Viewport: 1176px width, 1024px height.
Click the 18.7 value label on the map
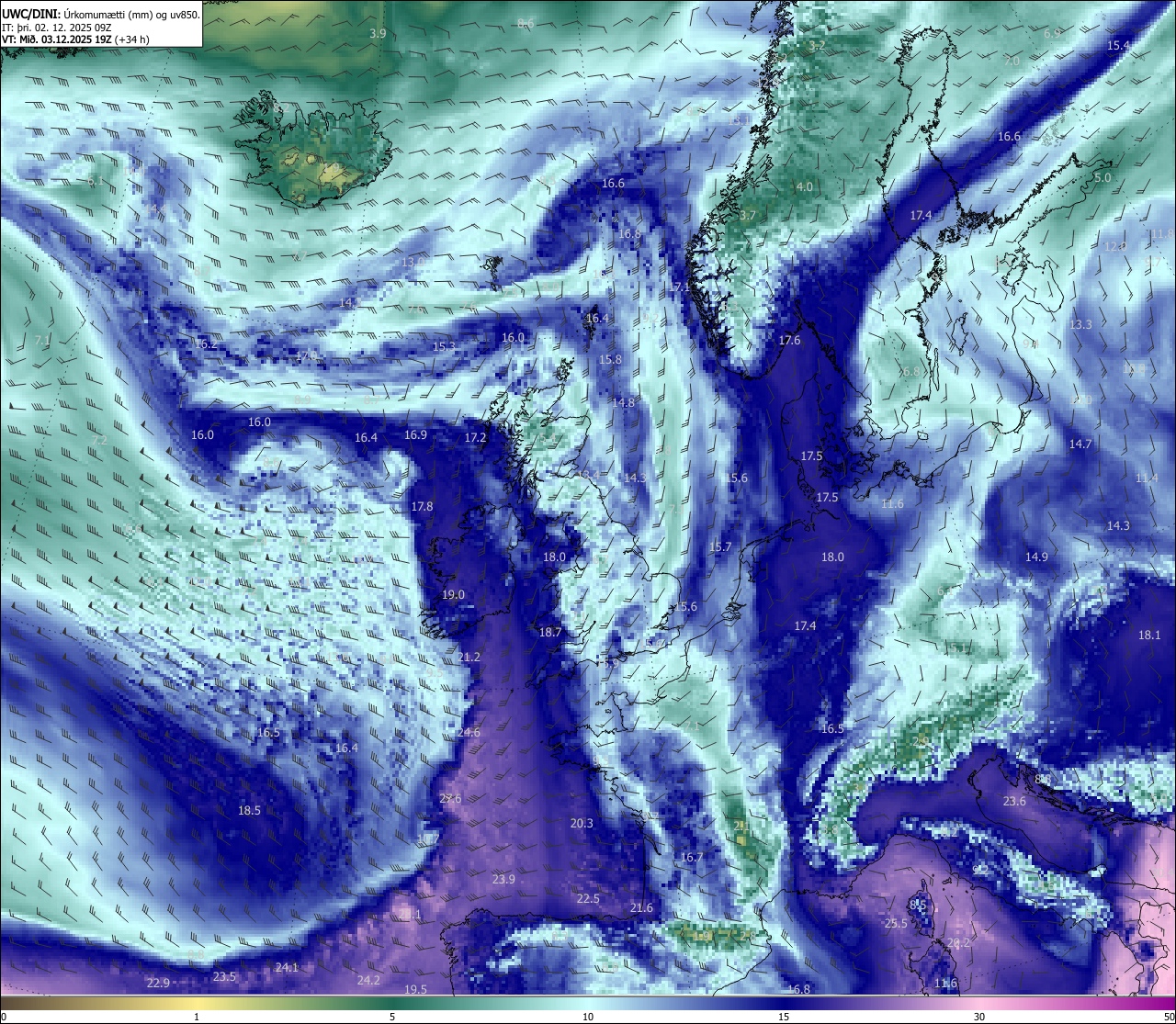550,633
